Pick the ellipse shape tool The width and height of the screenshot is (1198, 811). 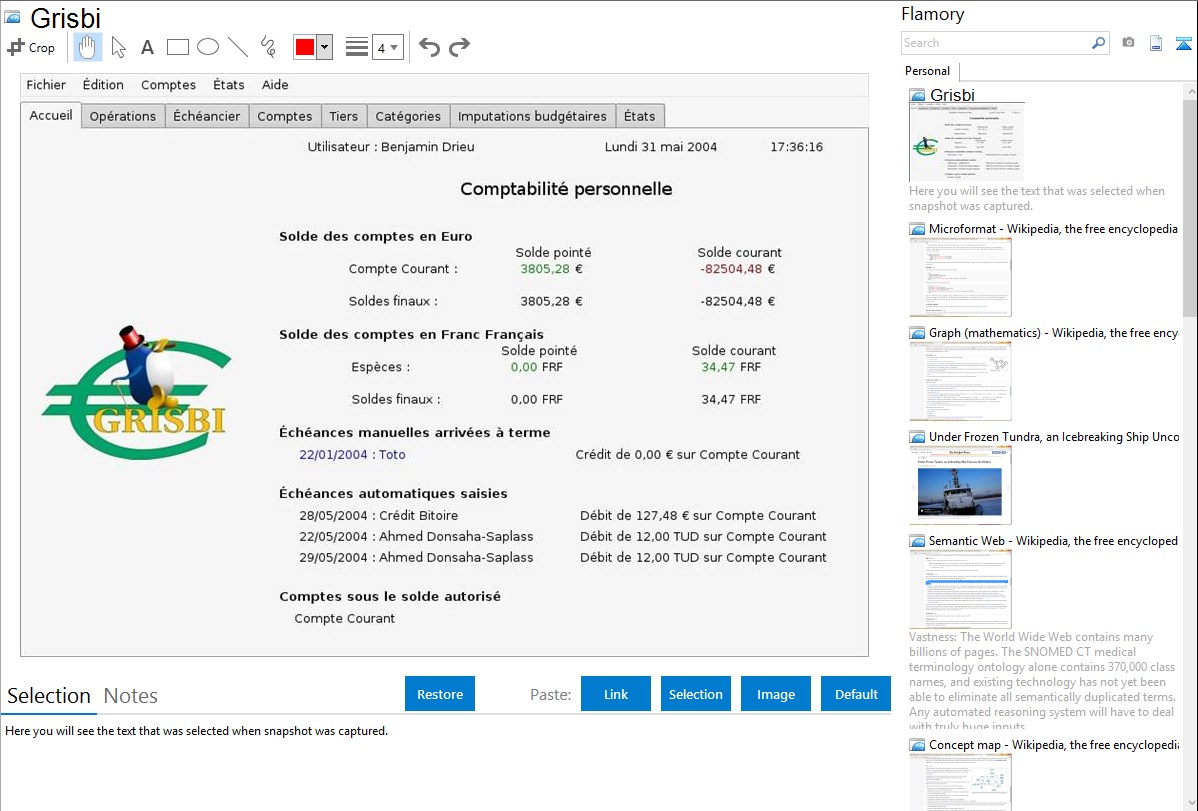click(208, 47)
